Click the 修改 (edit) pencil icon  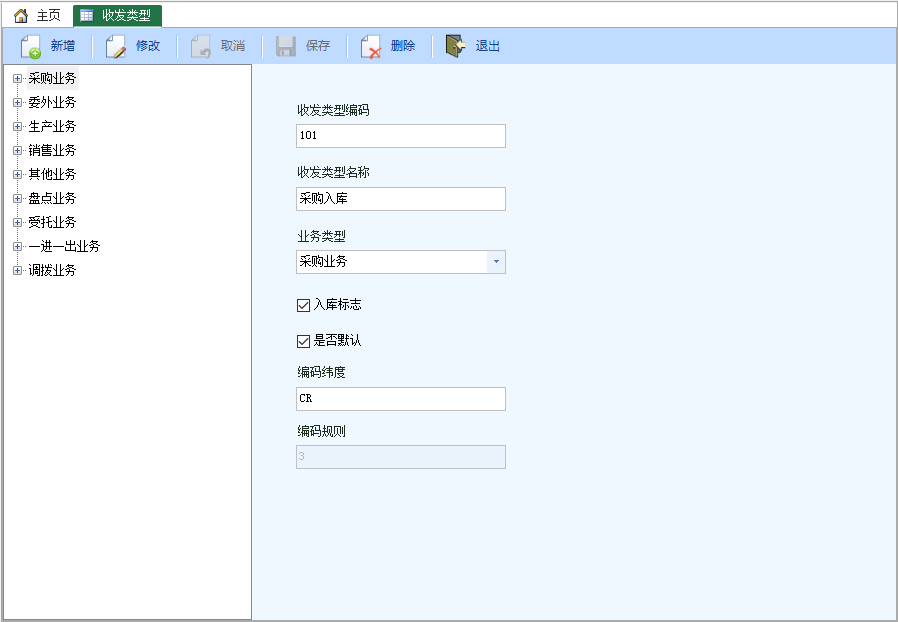pyautogui.click(x=116, y=46)
